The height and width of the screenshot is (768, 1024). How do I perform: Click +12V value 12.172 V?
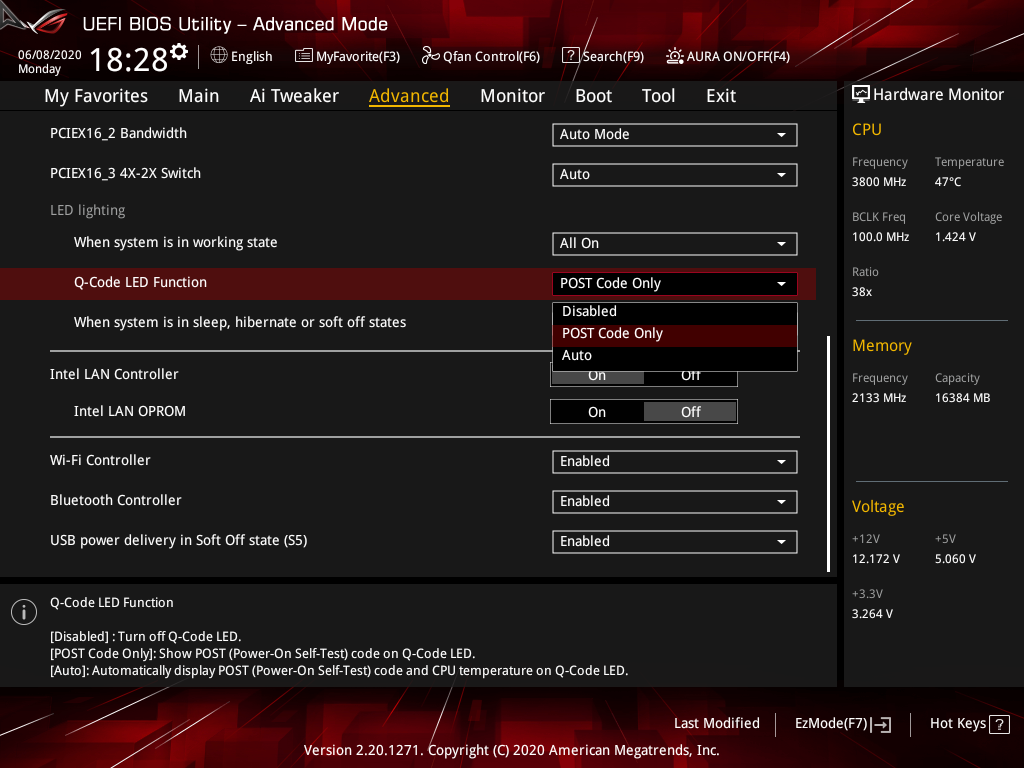[876, 559]
